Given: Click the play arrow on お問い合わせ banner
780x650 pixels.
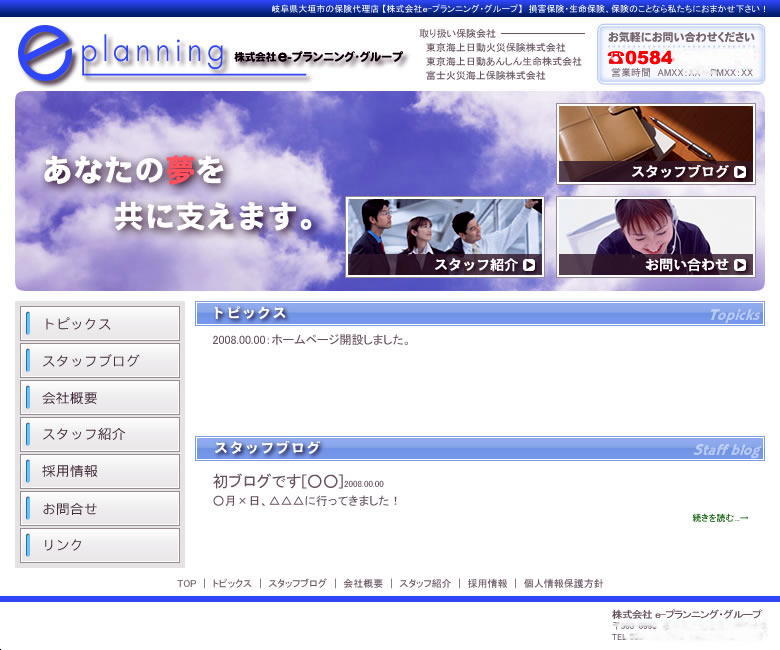Looking at the screenshot, I should click(x=740, y=265).
